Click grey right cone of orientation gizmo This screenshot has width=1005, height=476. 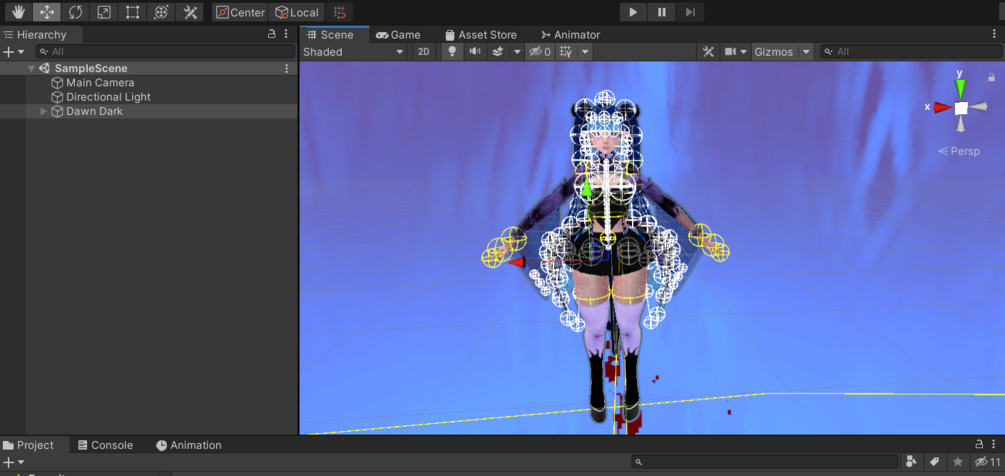pyautogui.click(x=978, y=107)
